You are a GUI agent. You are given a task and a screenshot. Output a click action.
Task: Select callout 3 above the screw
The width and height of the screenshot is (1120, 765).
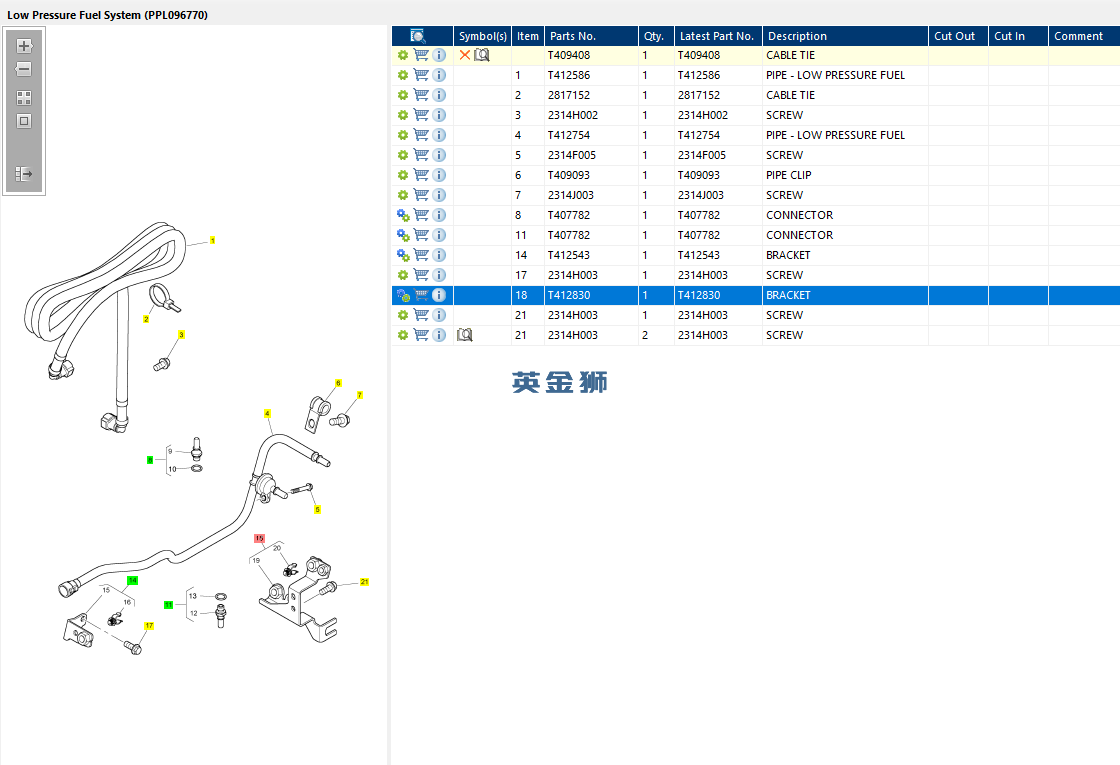click(181, 334)
